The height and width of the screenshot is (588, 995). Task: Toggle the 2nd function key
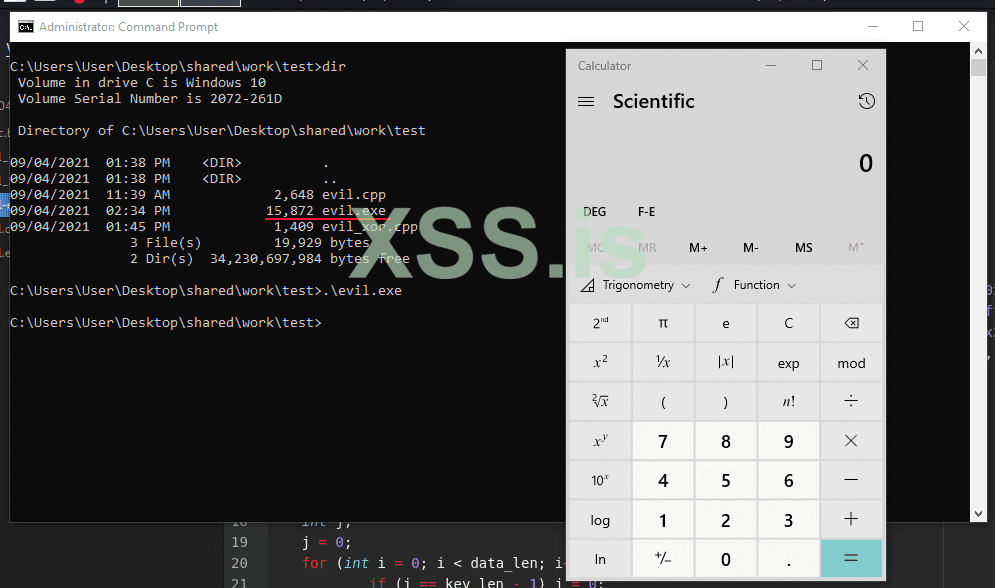600,323
